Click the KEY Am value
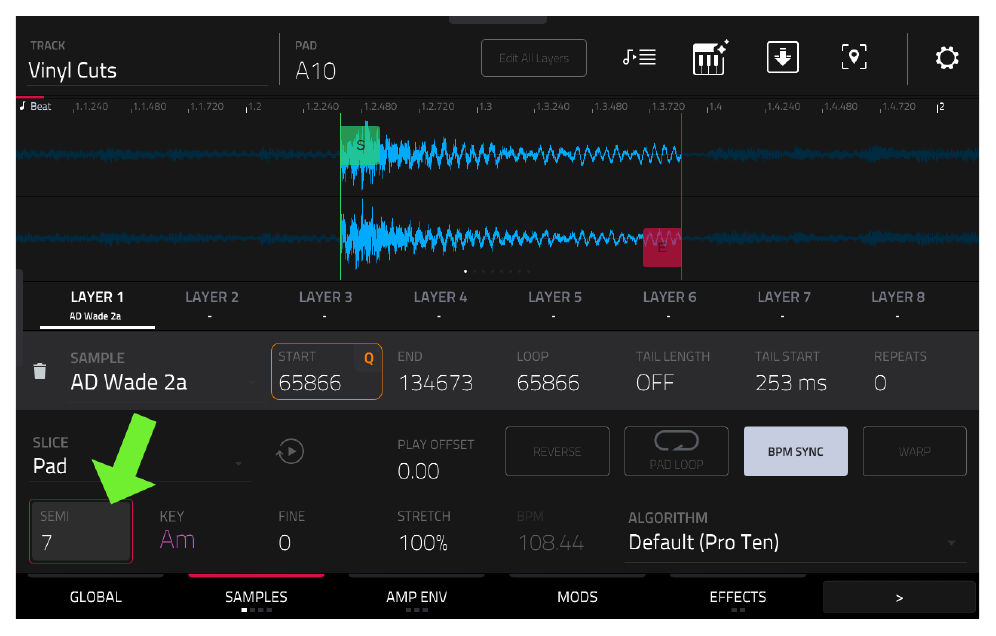The height and width of the screenshot is (636, 996). click(x=177, y=539)
